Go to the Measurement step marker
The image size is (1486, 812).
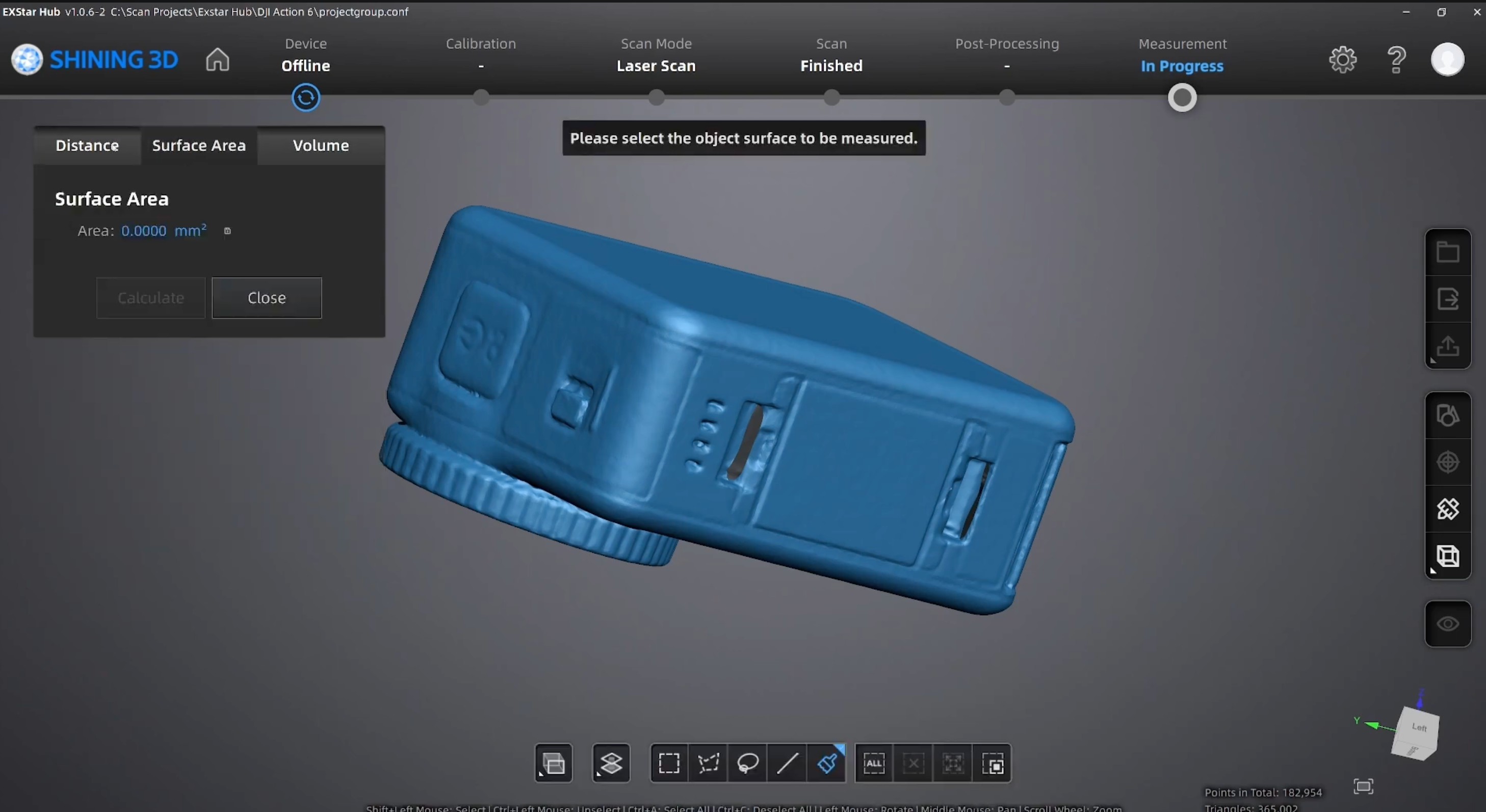click(1182, 97)
